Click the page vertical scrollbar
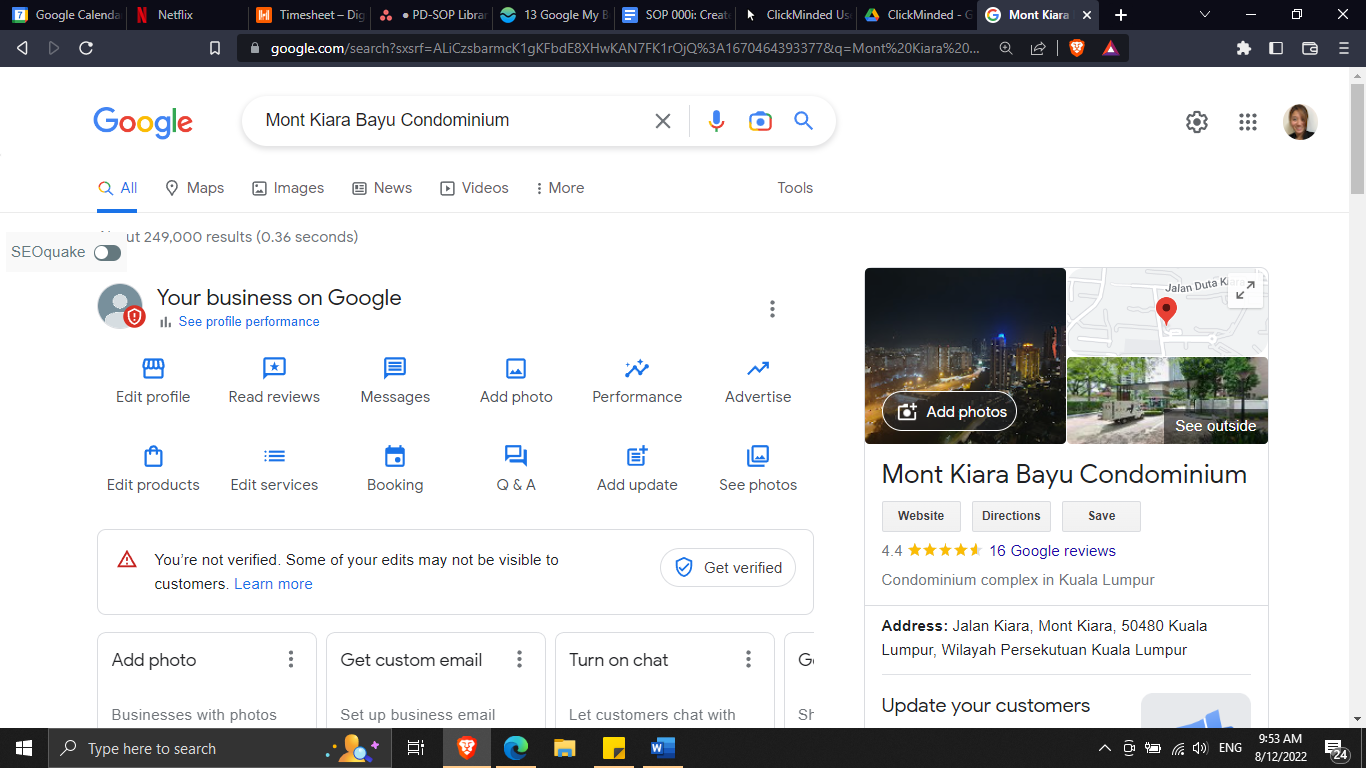Screen dimensions: 1366x768 (x=1357, y=400)
